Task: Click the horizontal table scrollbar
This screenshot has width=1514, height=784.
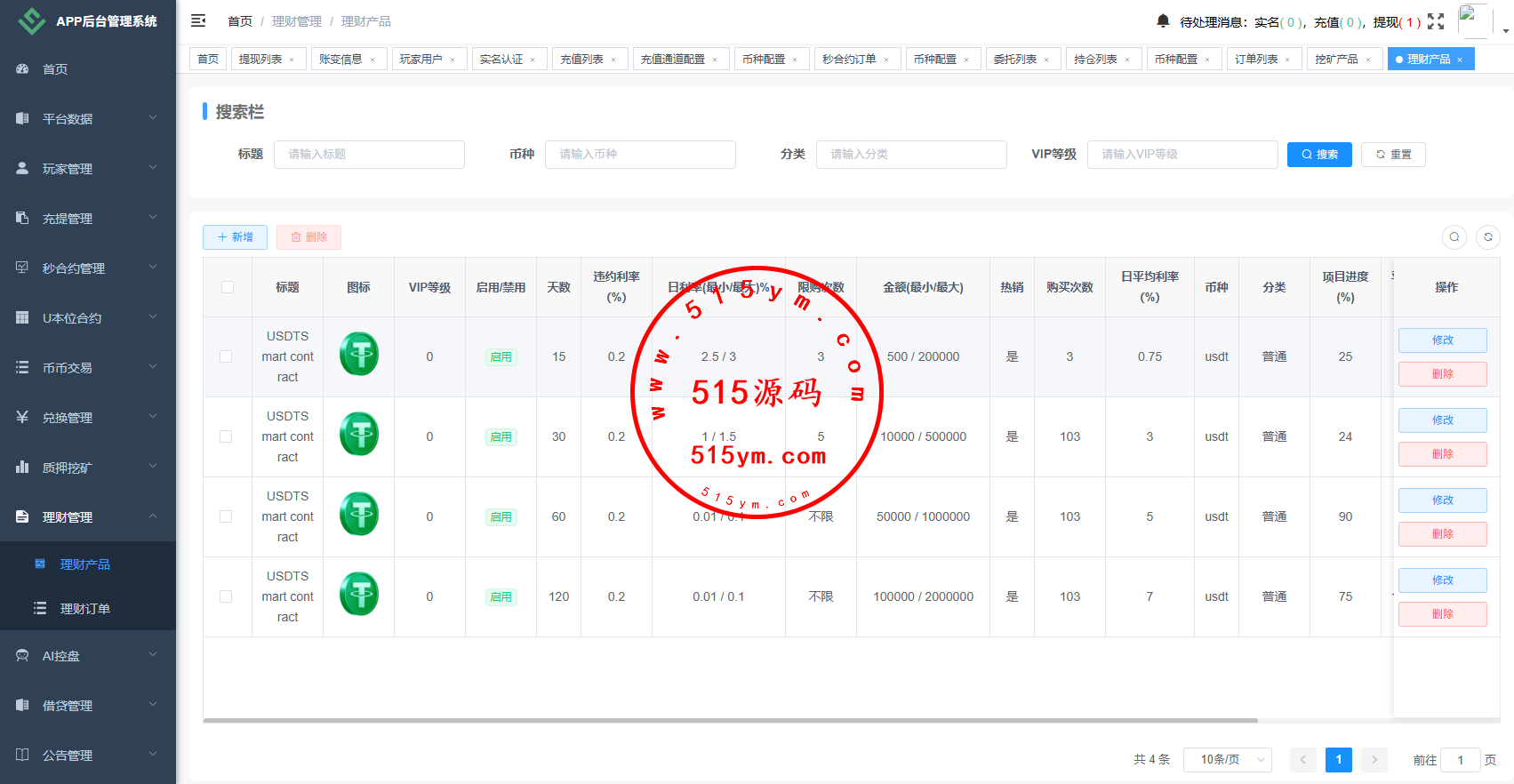Action: pos(729,720)
